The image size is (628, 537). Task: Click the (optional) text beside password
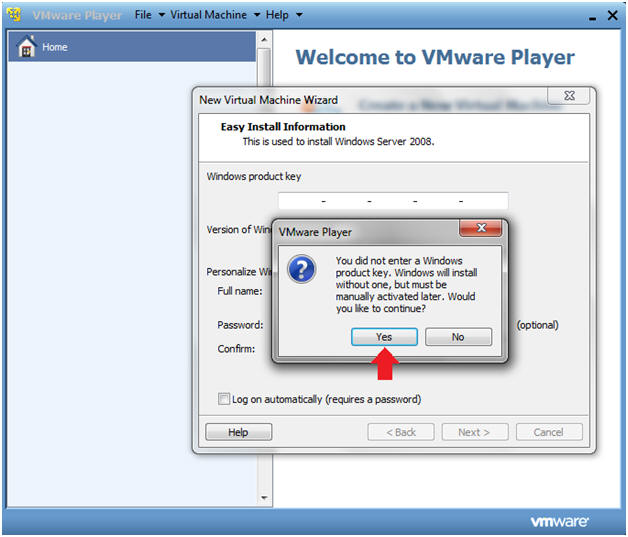[537, 325]
